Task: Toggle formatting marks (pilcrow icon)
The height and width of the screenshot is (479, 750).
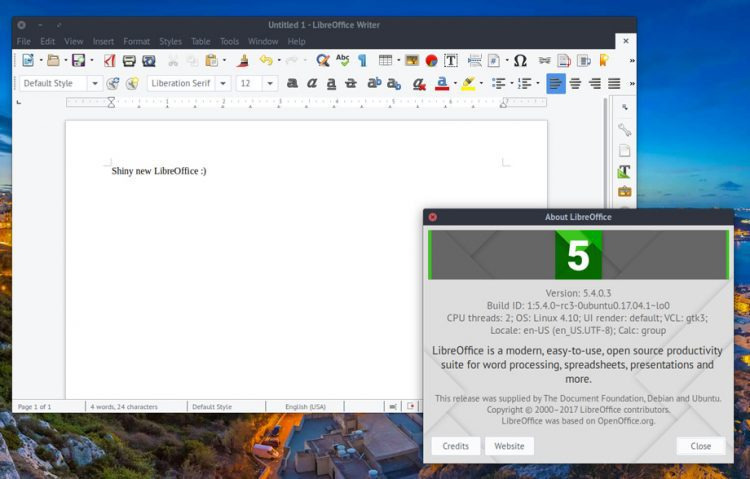Action: [362, 60]
